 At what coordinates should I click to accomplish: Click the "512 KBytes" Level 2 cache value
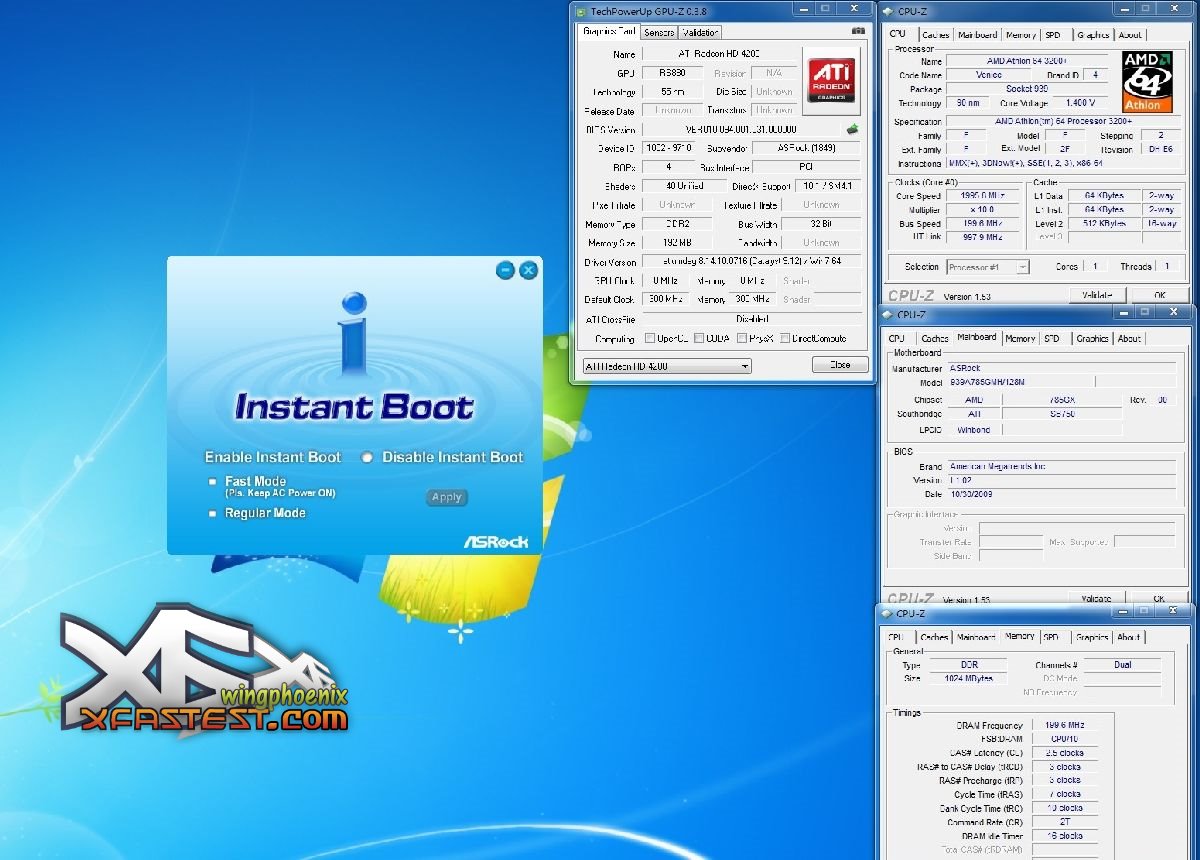point(1103,223)
